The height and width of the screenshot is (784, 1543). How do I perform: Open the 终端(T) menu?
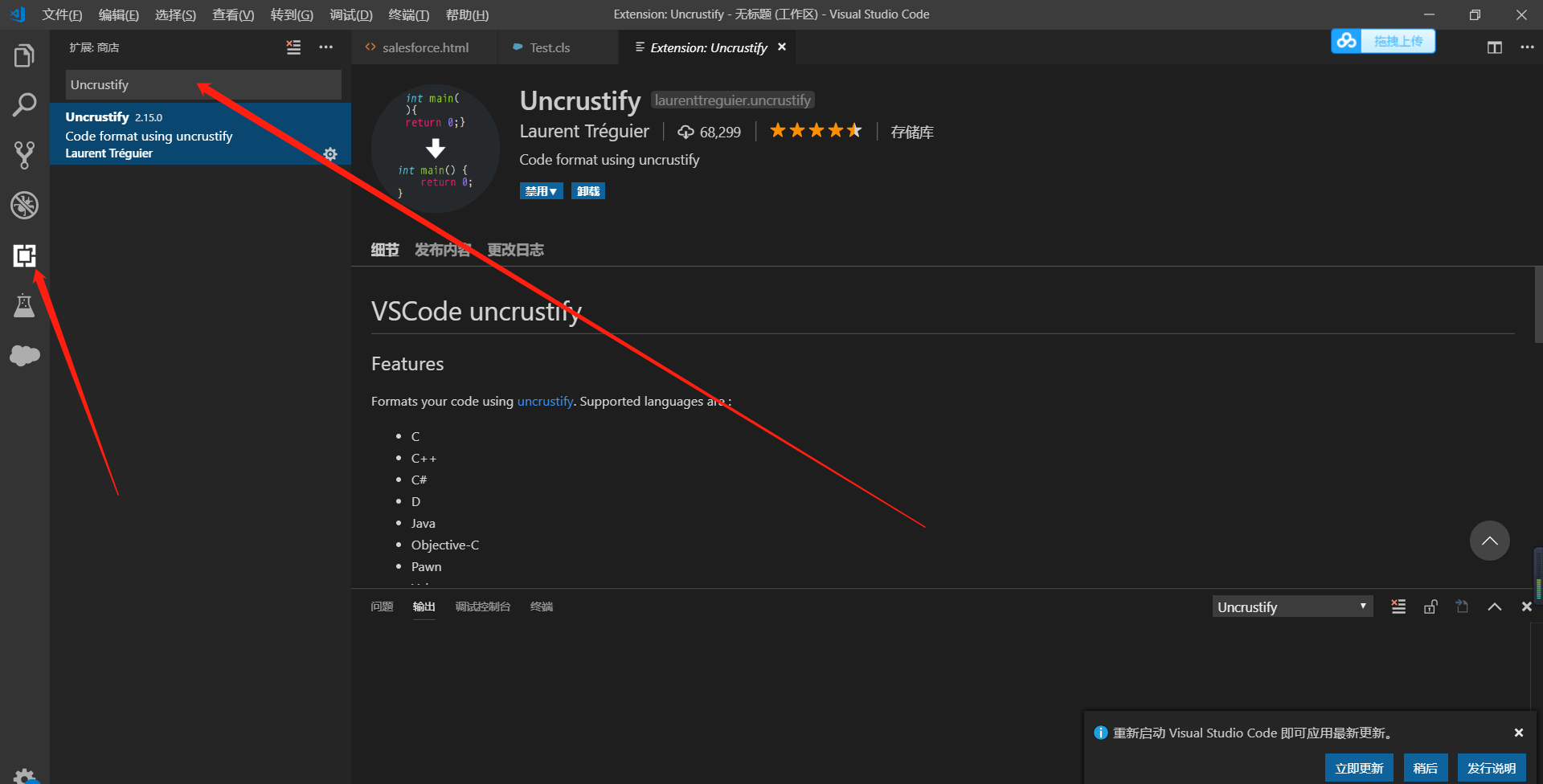[x=408, y=14]
